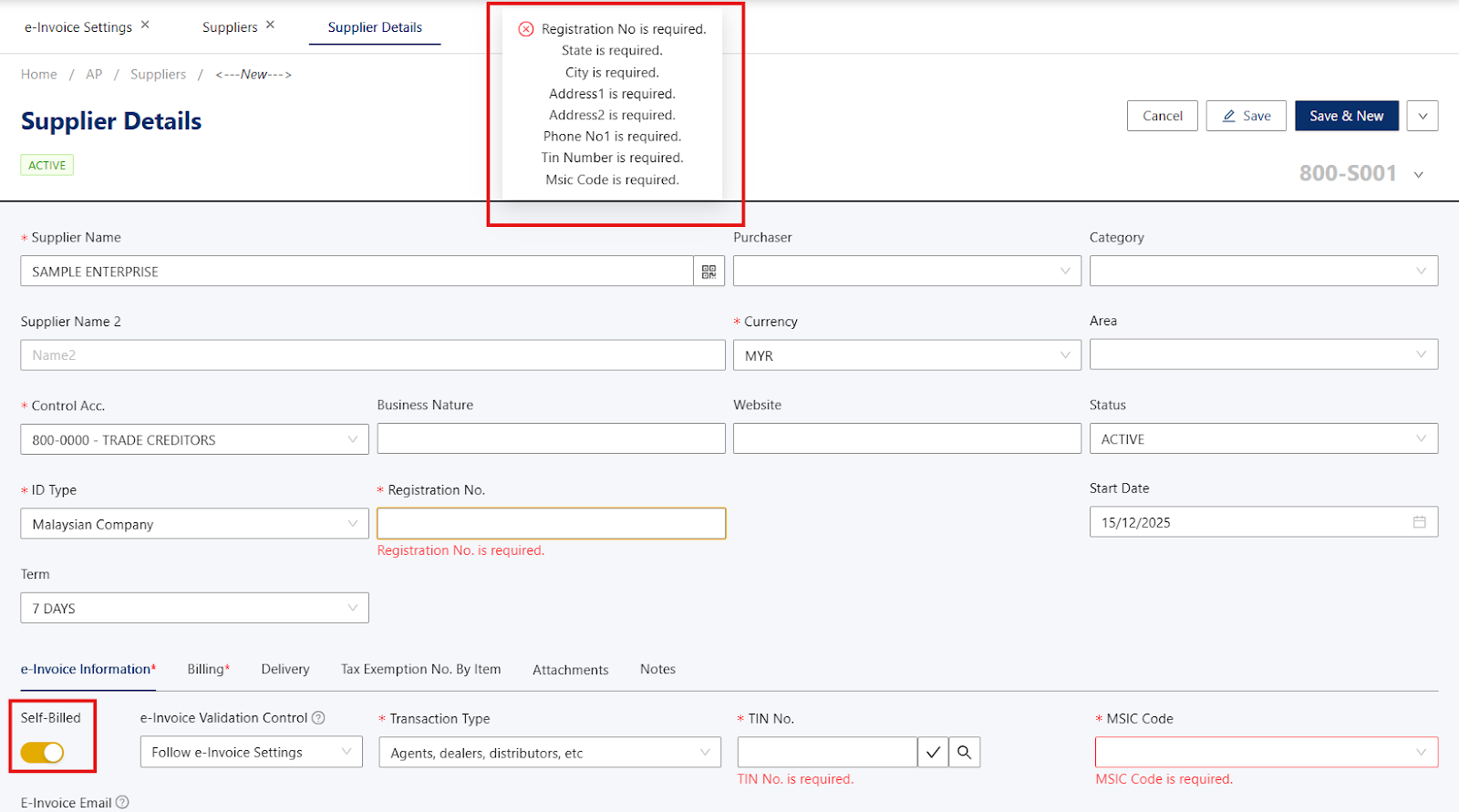Image resolution: width=1459 pixels, height=812 pixels.
Task: Click the E-Invoice Email help icon
Action: click(122, 802)
